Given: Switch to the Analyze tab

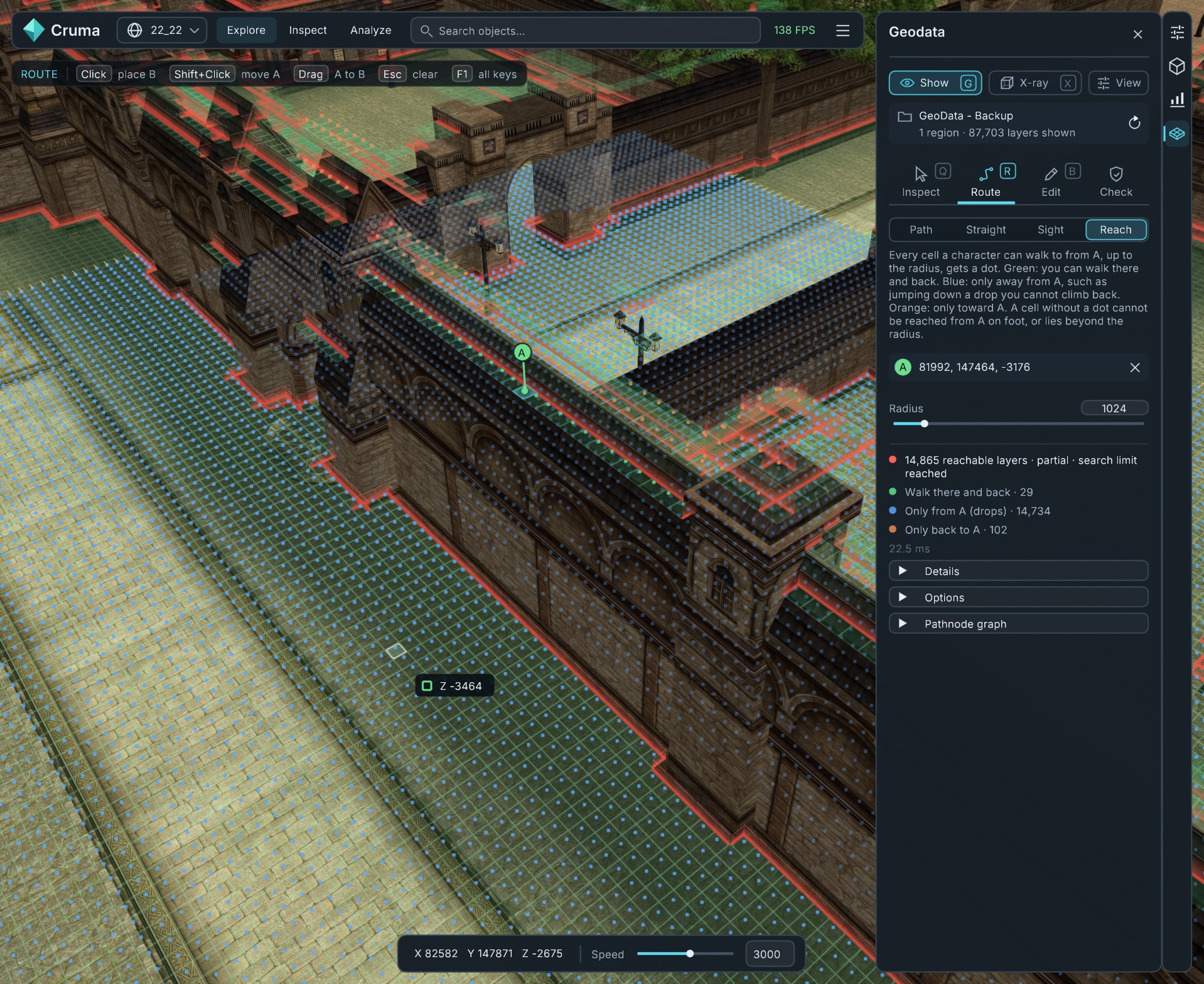Looking at the screenshot, I should point(370,30).
